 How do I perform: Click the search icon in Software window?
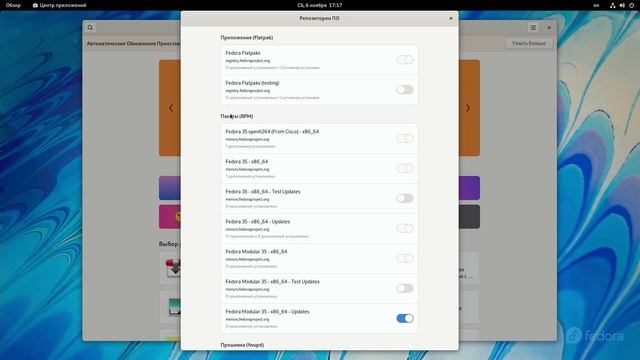90,28
